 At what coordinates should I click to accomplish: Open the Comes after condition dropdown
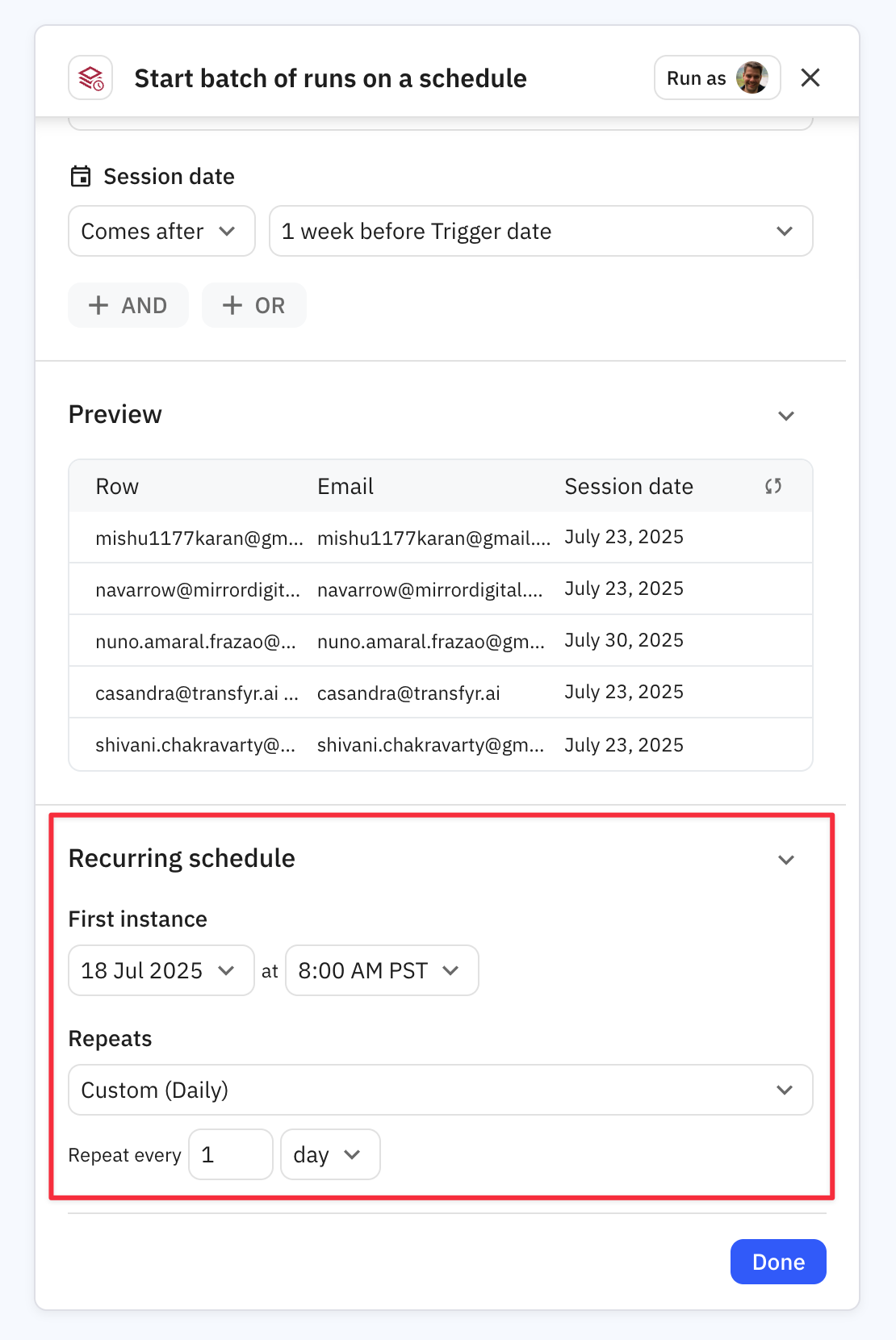pos(161,232)
